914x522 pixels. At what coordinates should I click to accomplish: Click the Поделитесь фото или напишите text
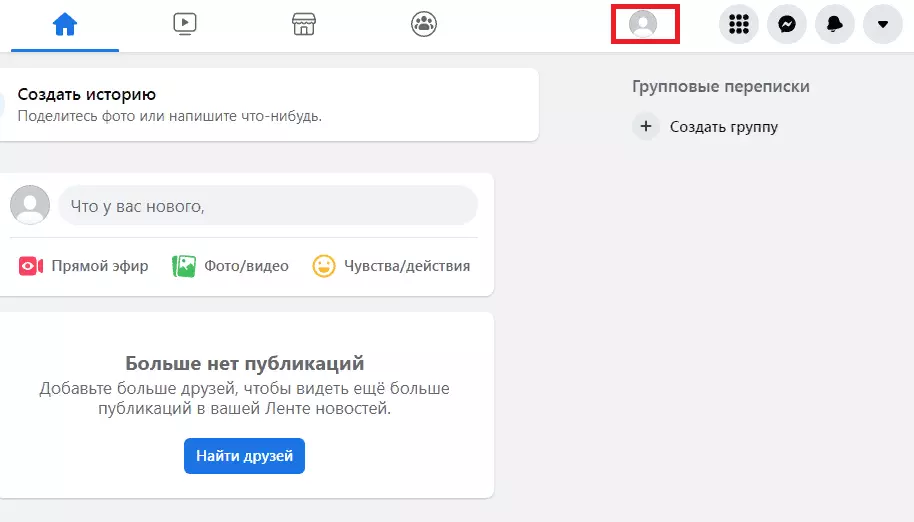click(x=170, y=116)
